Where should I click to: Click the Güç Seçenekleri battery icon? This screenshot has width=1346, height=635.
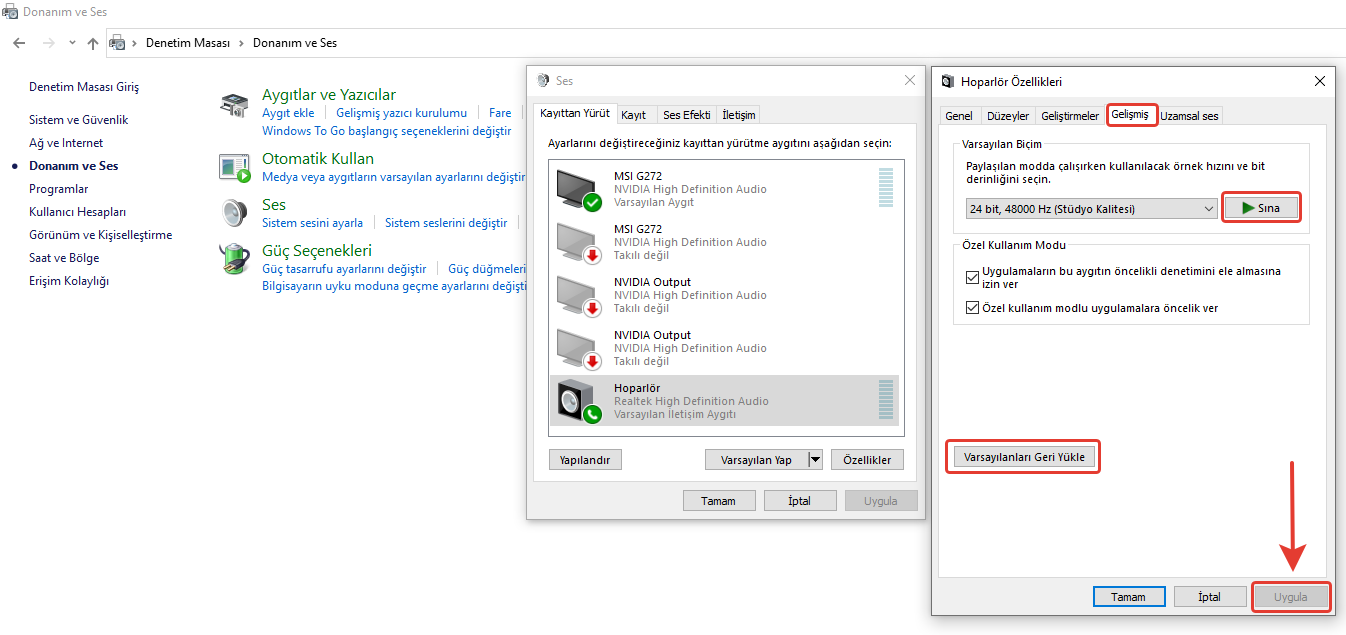pos(234,259)
